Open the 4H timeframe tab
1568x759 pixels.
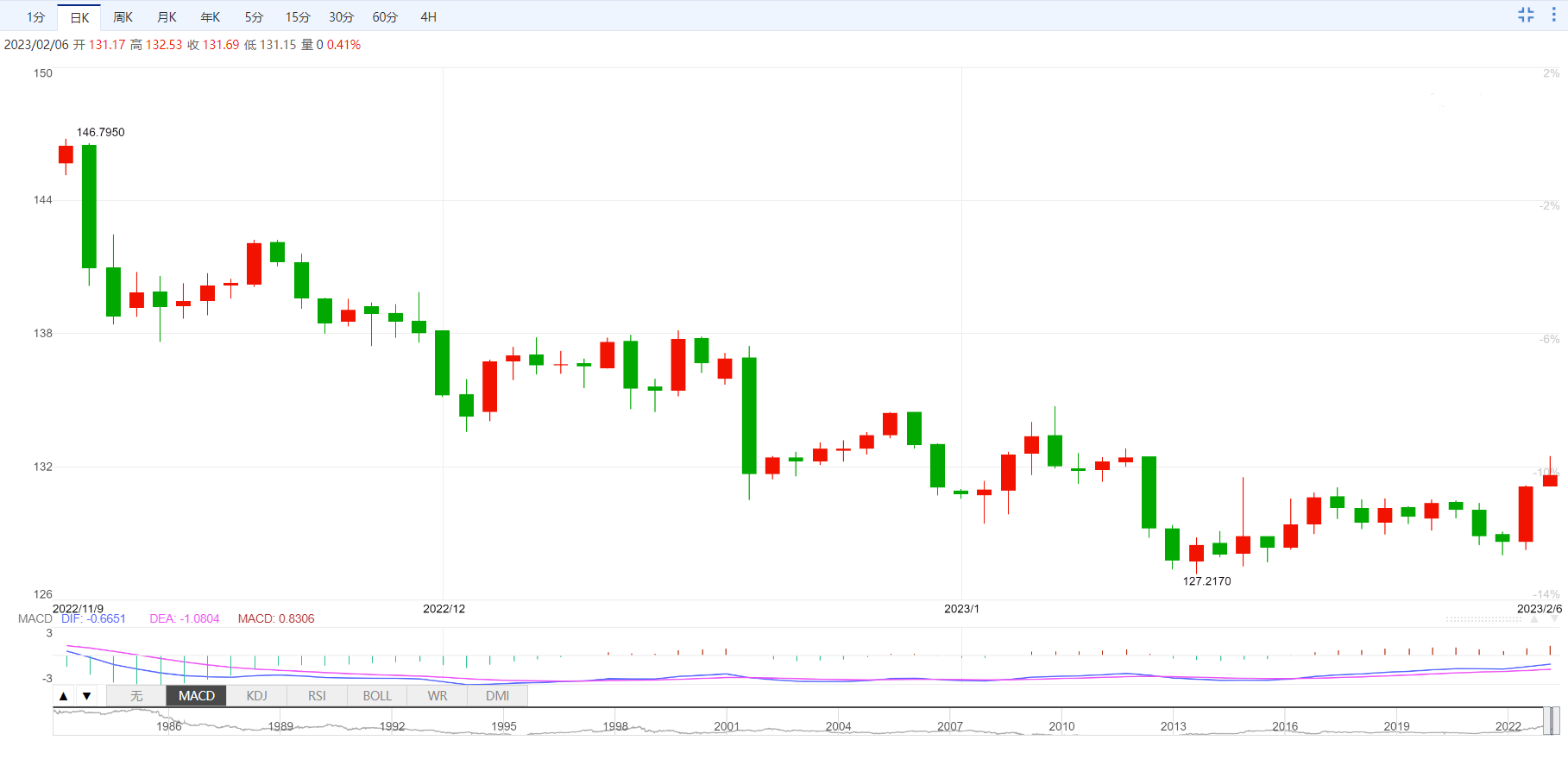(x=428, y=17)
